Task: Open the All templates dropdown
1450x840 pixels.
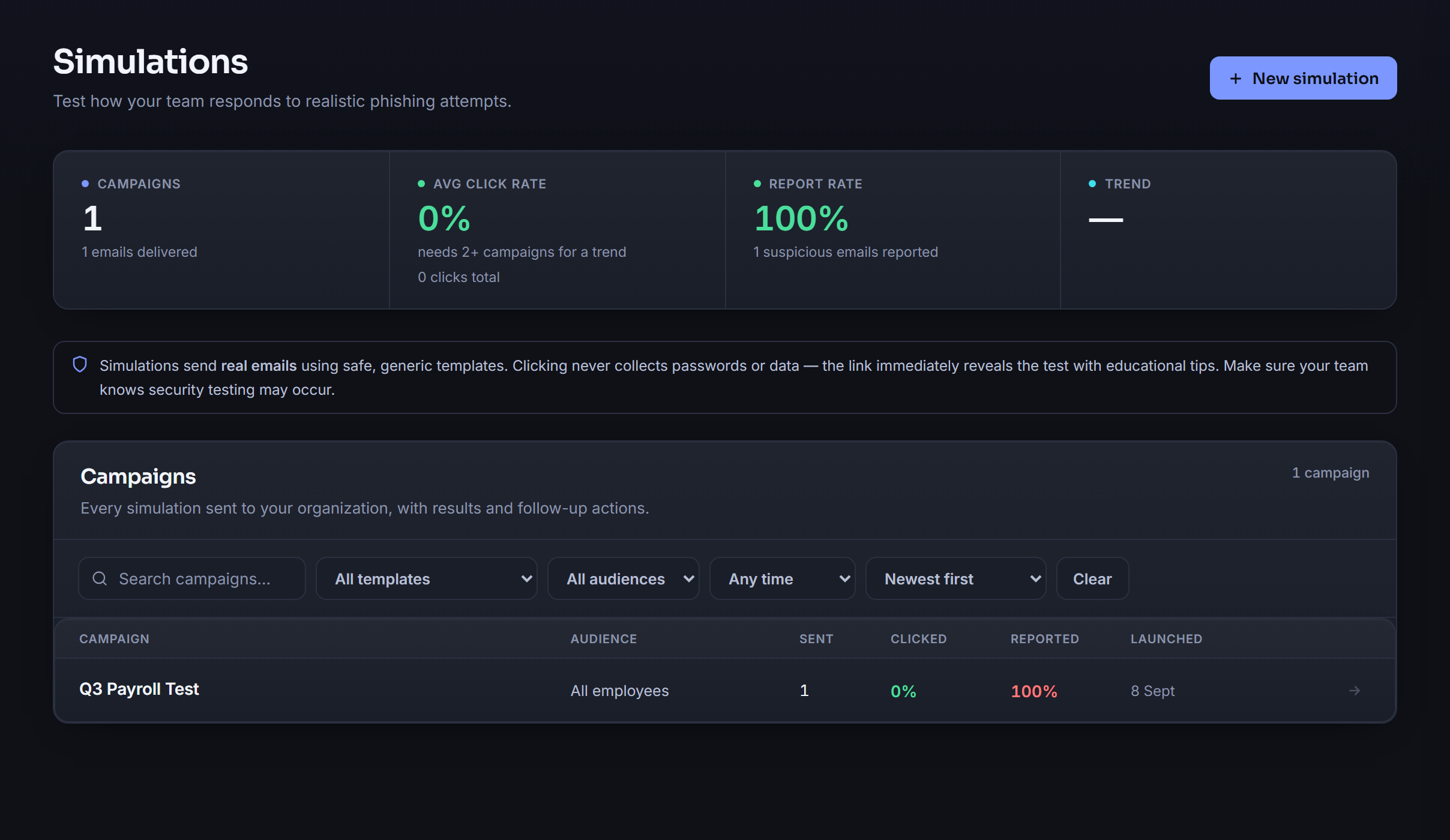Action: point(427,578)
